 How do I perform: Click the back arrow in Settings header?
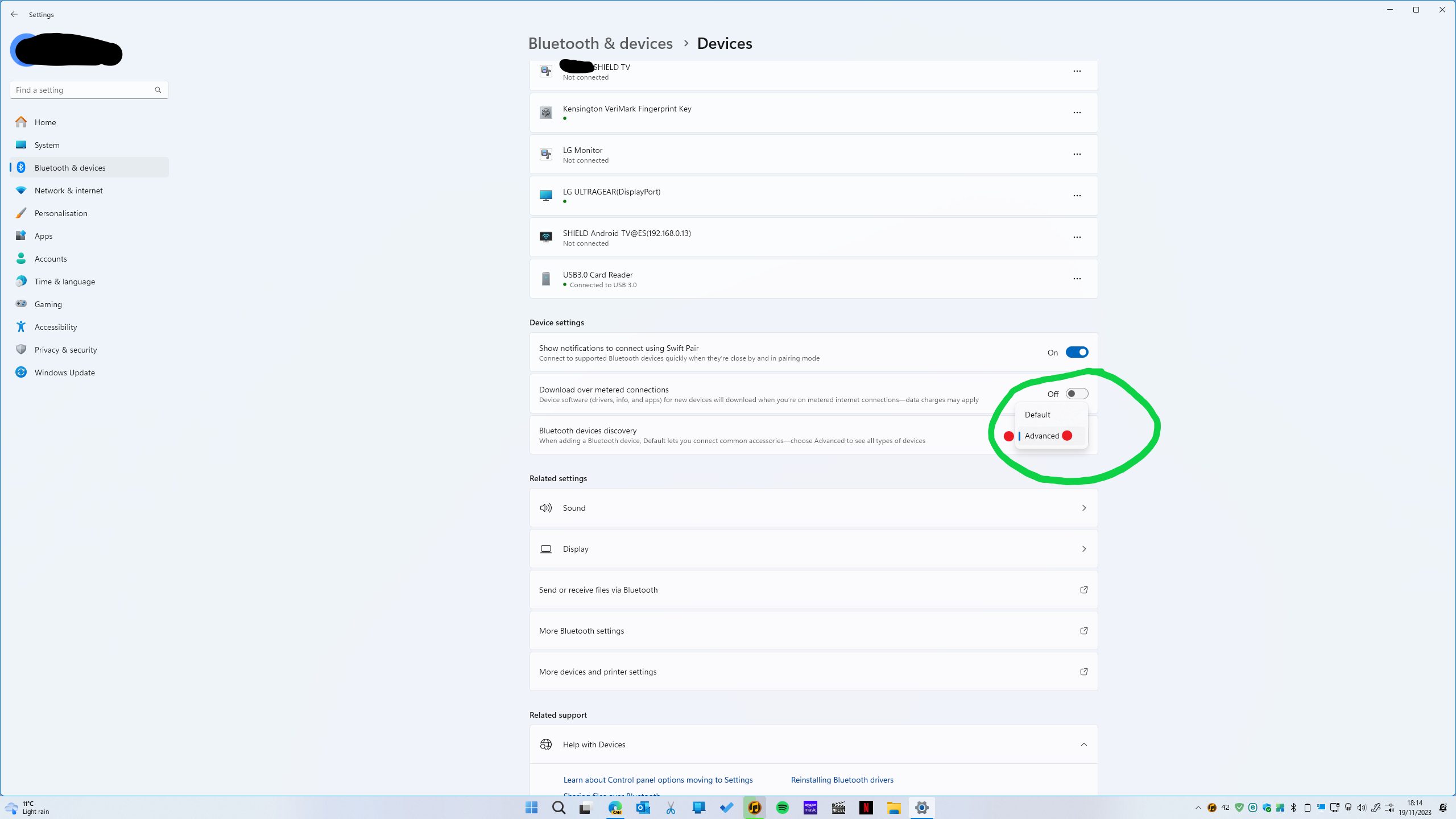pyautogui.click(x=14, y=14)
